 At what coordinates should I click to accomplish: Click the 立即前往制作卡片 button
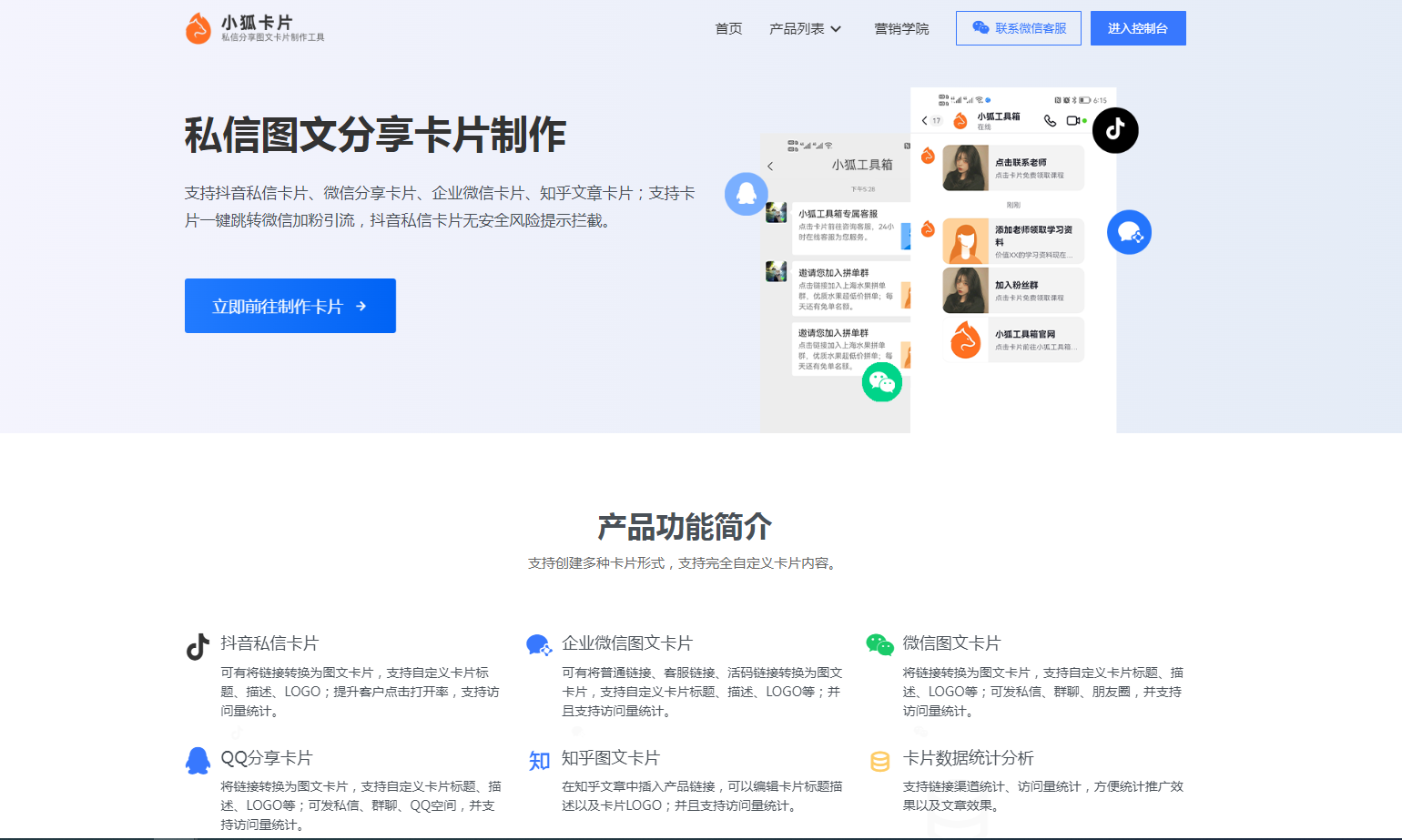coord(290,306)
